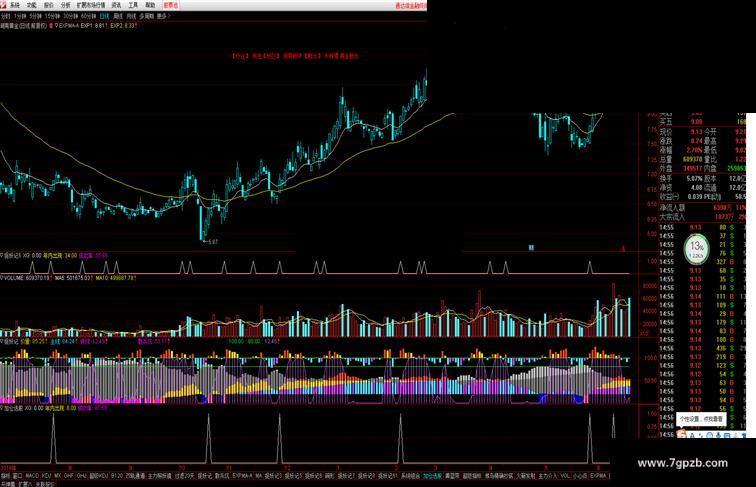This screenshot has height=487, width=756.
Task: Click the 总量 609370 value
Action: coord(692,160)
